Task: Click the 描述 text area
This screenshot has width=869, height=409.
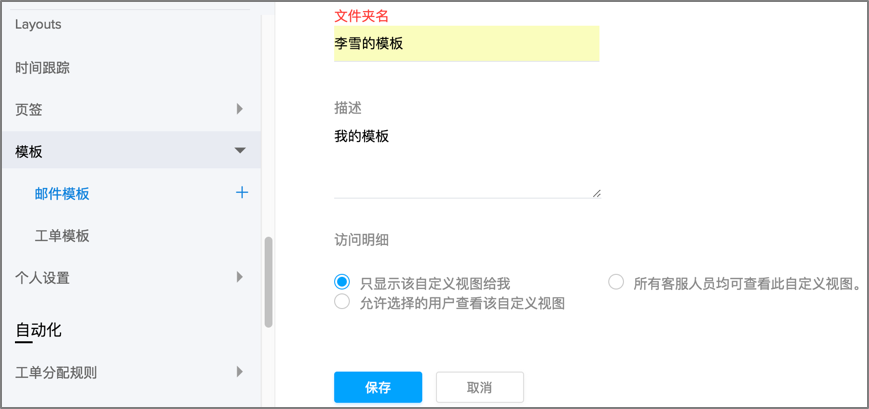Action: click(x=467, y=160)
